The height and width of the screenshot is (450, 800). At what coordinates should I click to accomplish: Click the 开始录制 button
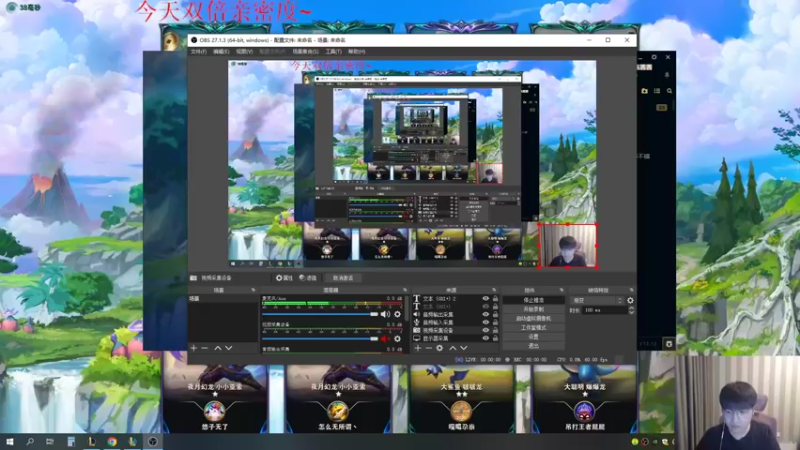click(534, 309)
